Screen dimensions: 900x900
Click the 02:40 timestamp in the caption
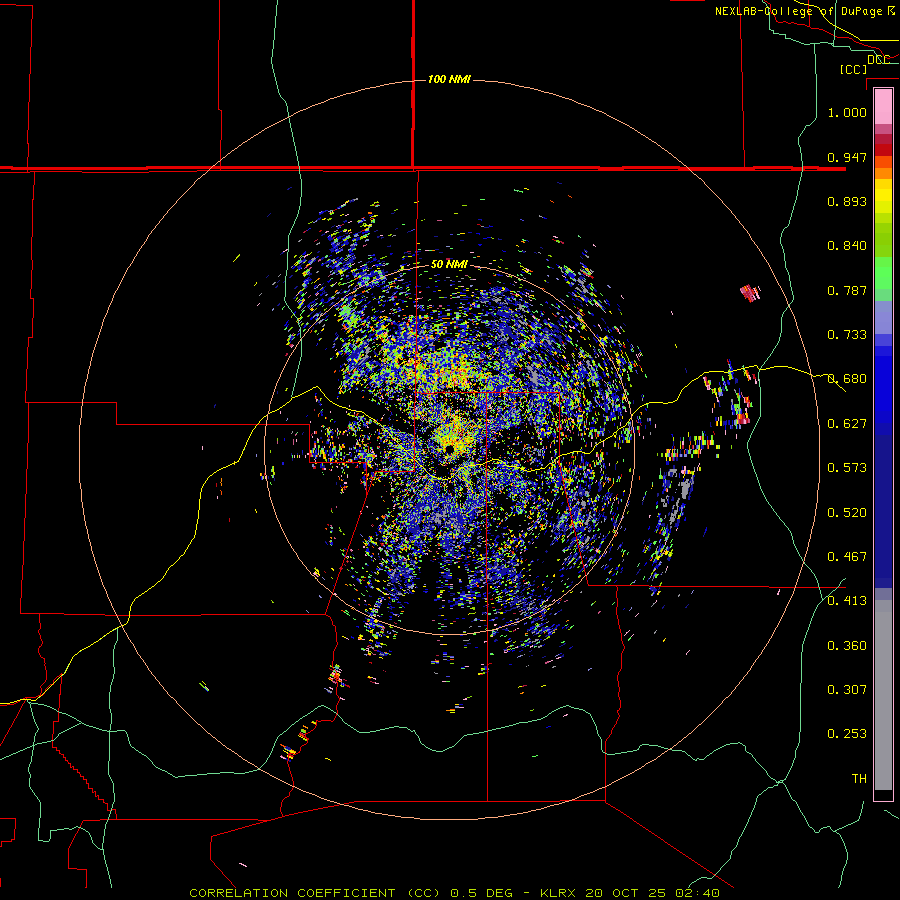click(698, 893)
